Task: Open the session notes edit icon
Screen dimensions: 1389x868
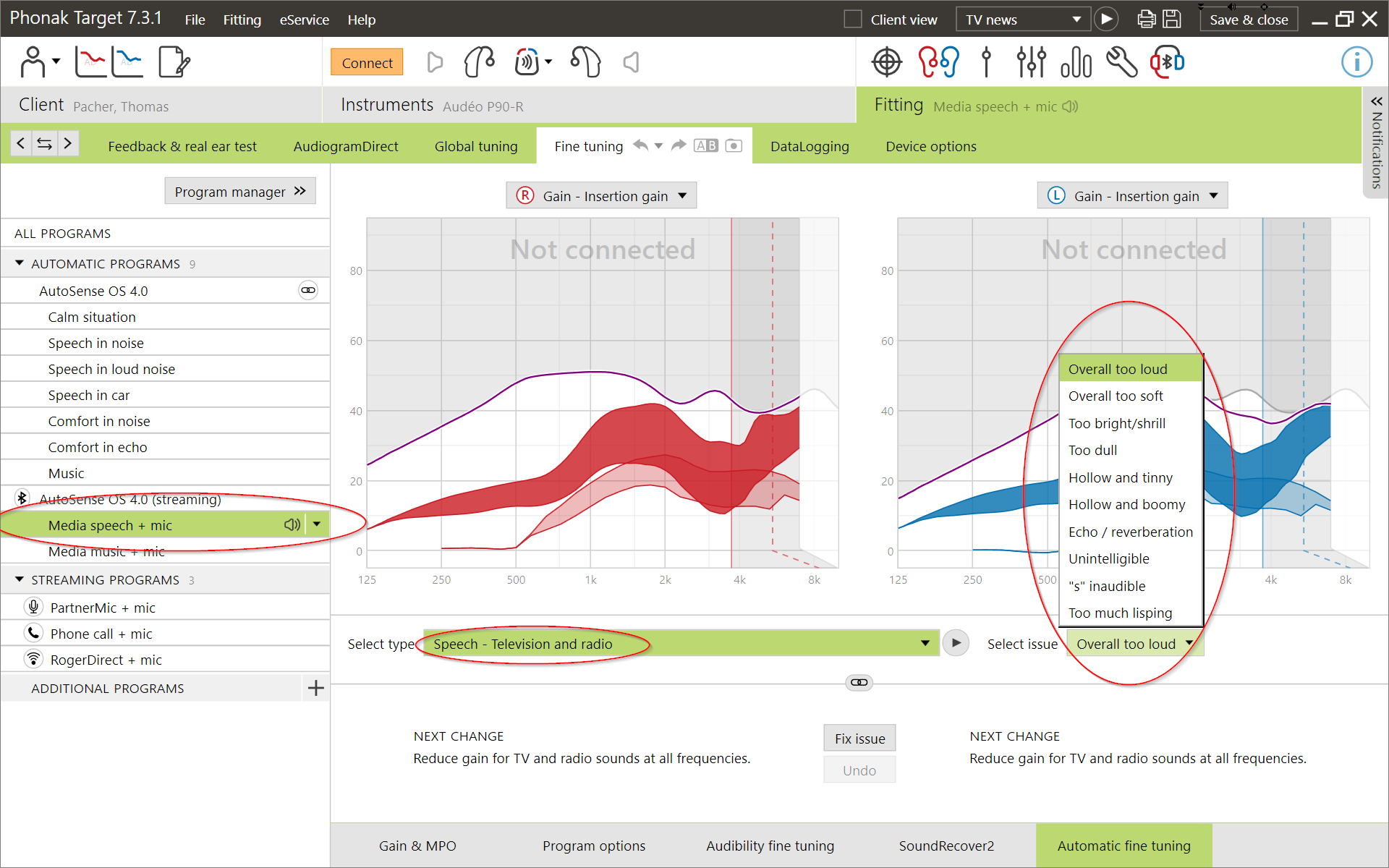Action: click(x=174, y=62)
